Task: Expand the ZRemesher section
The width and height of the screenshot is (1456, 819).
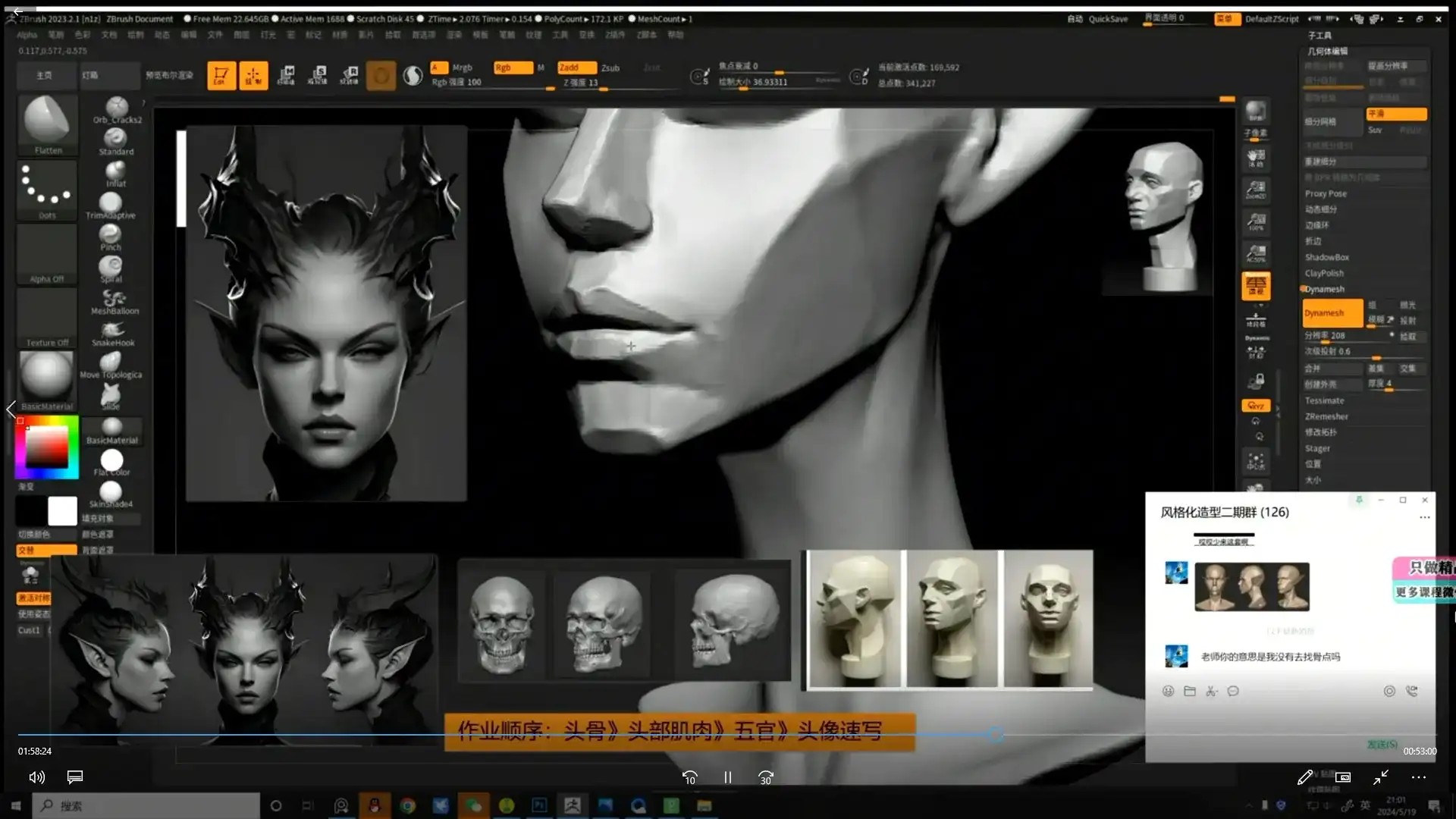Action: point(1326,416)
